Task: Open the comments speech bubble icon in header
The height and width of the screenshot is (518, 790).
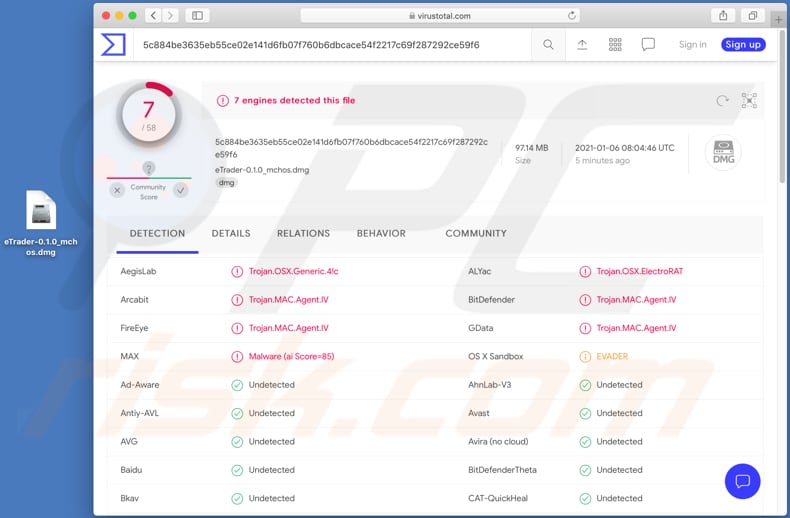Action: click(648, 45)
